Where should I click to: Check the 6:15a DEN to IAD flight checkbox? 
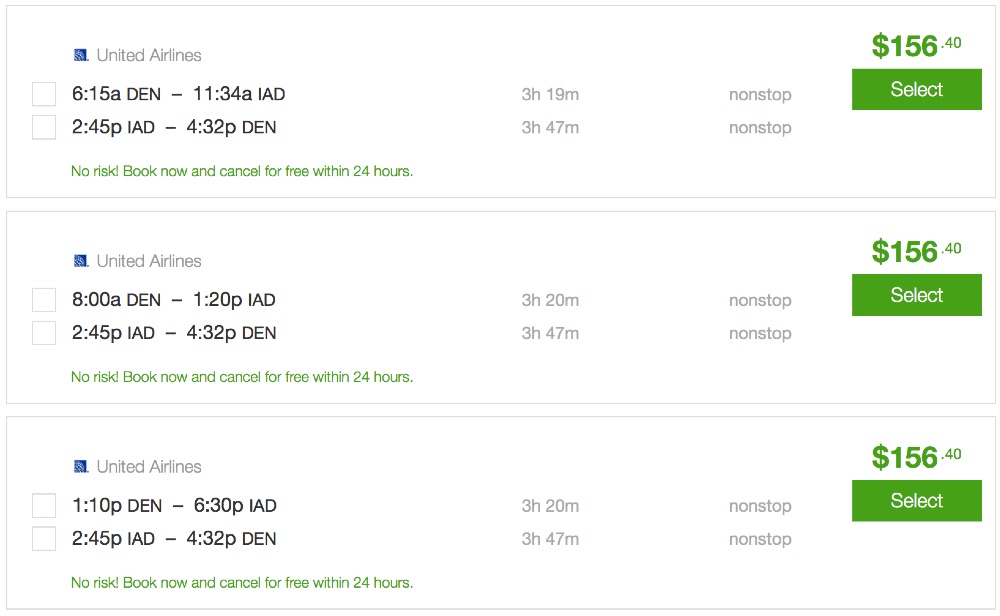[x=44, y=94]
